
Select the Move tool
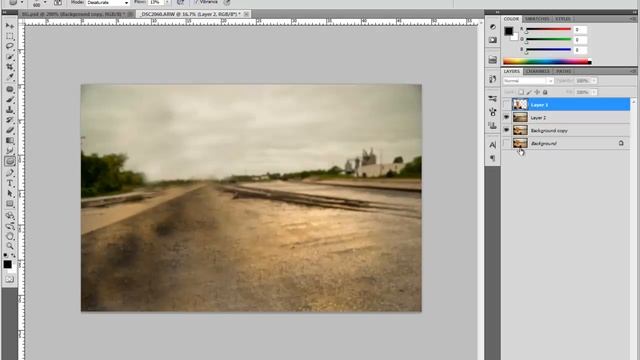pos(10,26)
